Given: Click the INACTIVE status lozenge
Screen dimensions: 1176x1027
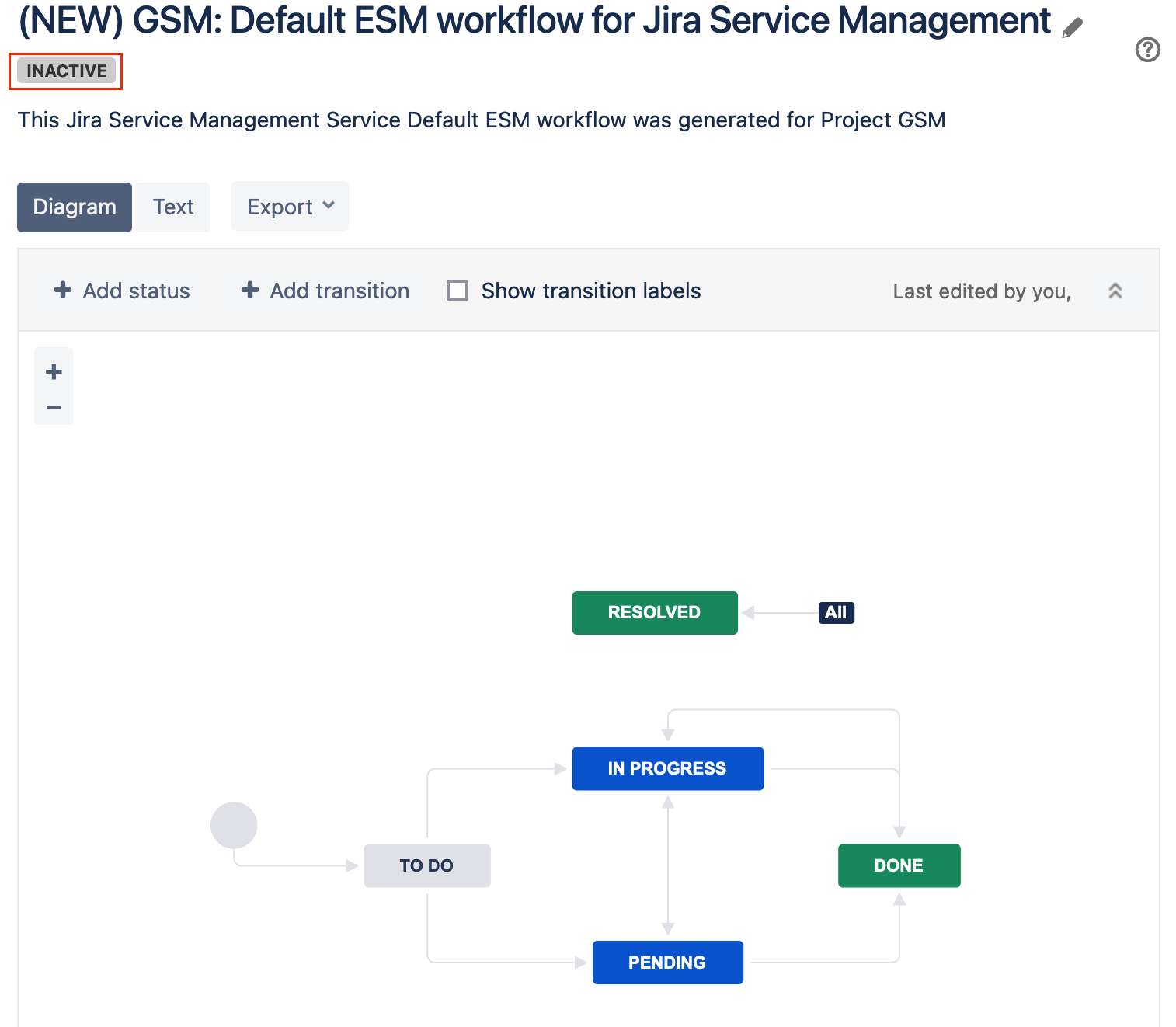Looking at the screenshot, I should [67, 71].
